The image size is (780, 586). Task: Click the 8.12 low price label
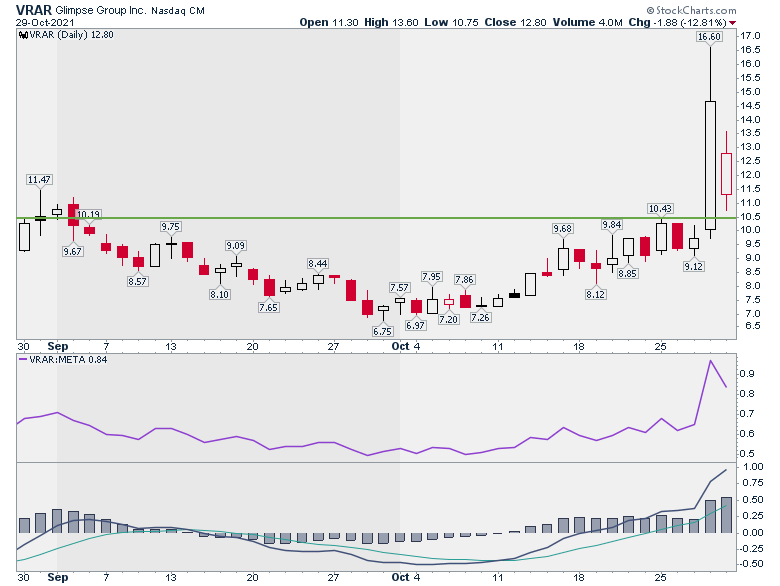[x=595, y=294]
